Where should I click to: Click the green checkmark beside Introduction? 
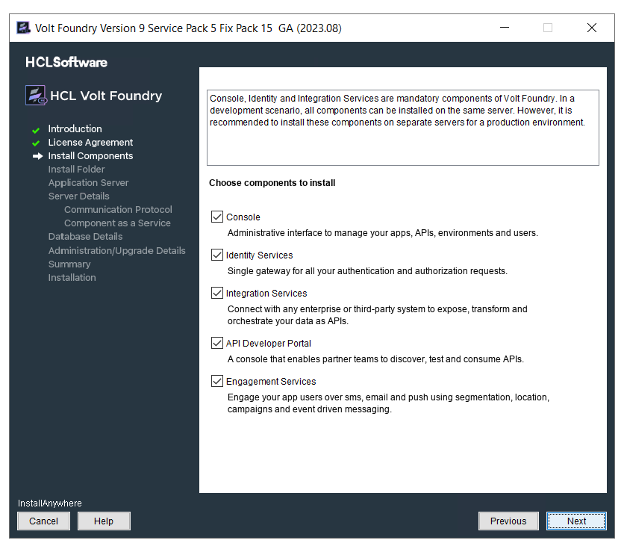pyautogui.click(x=36, y=130)
